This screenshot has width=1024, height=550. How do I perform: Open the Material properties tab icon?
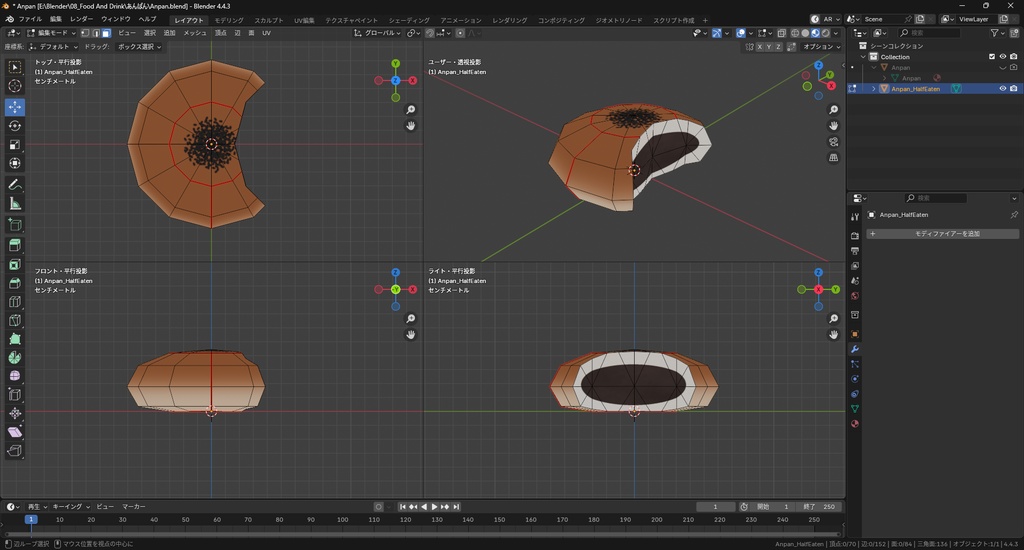point(855,424)
